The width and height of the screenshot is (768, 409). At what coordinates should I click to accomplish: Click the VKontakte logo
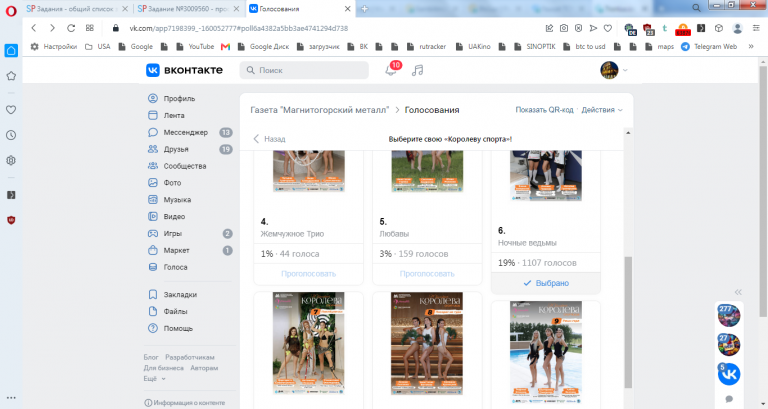coord(184,70)
